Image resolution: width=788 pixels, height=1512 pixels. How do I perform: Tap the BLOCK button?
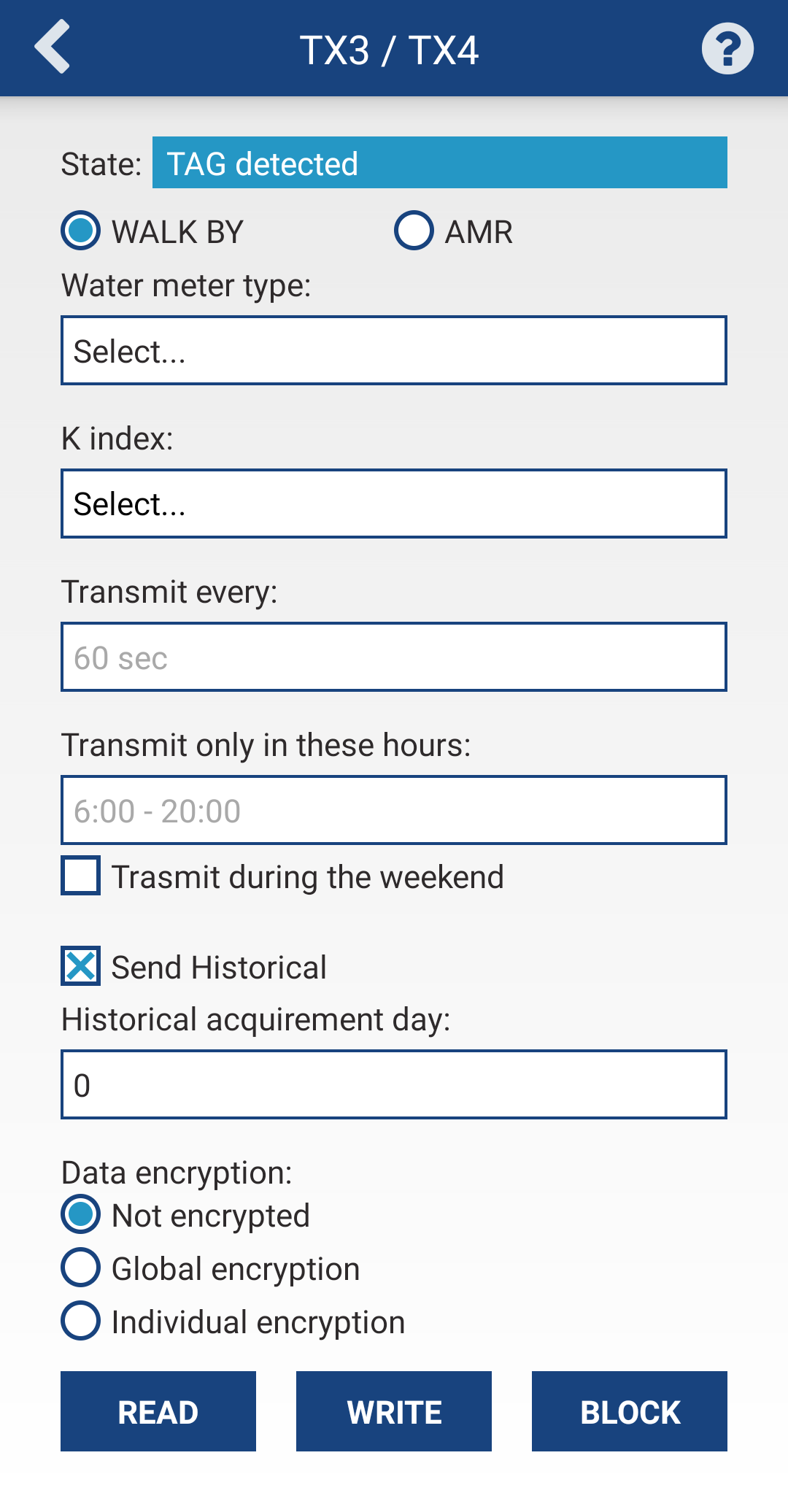tap(629, 1411)
